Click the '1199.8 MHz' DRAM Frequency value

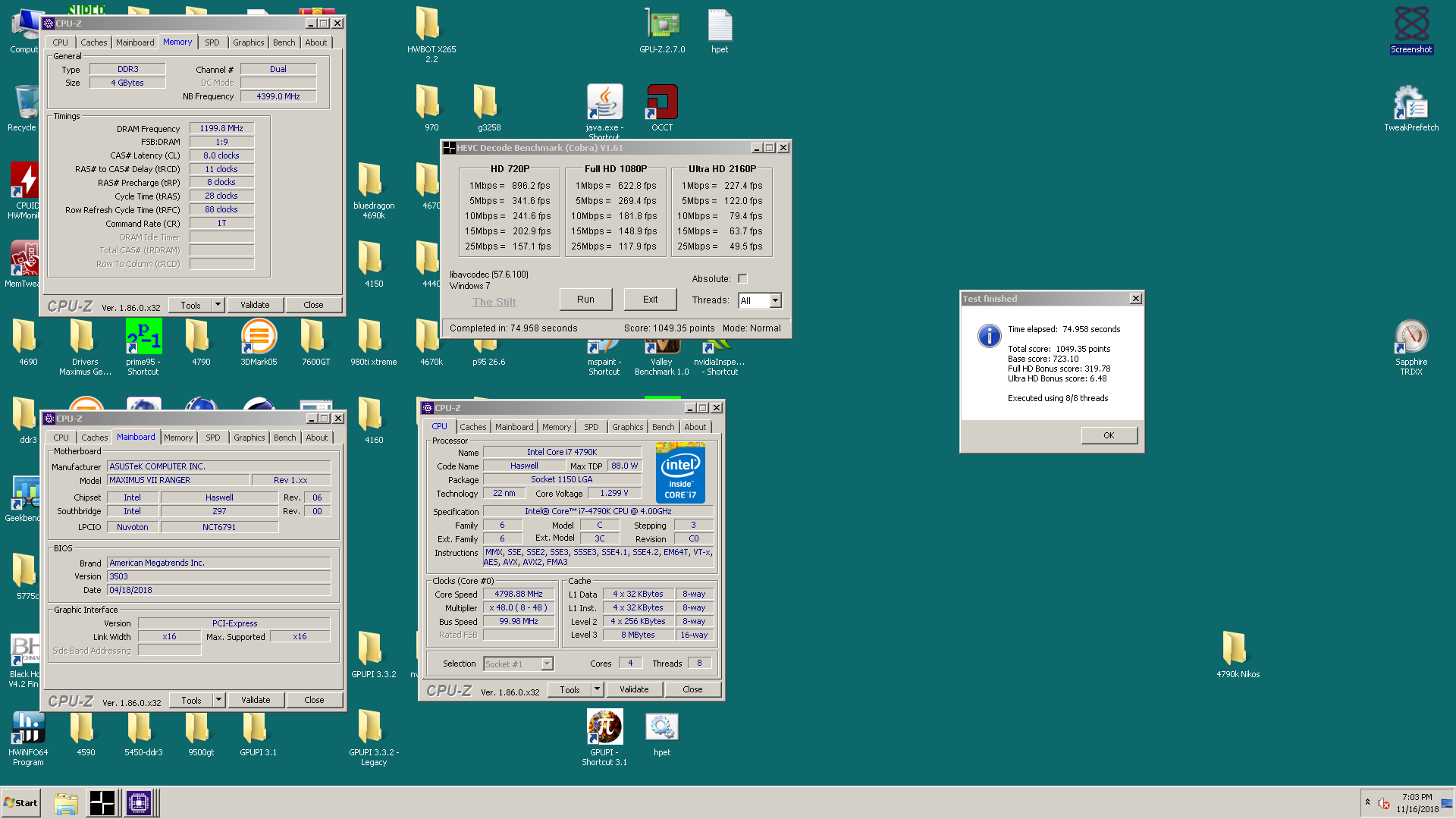[221, 129]
